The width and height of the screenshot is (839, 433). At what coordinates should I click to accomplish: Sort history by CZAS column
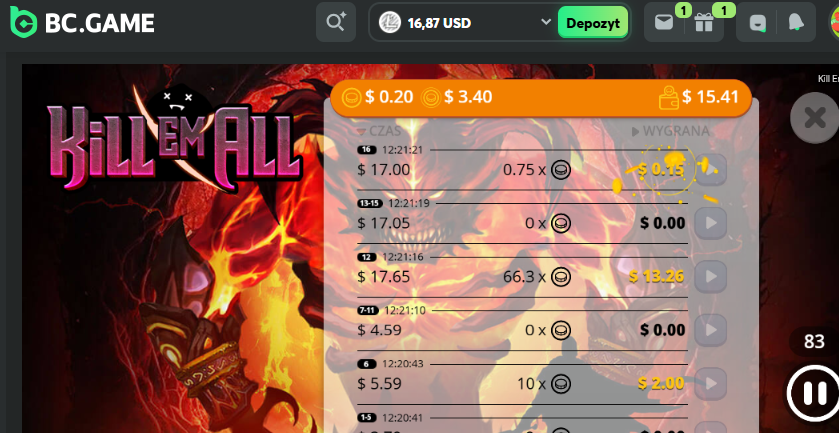(379, 131)
